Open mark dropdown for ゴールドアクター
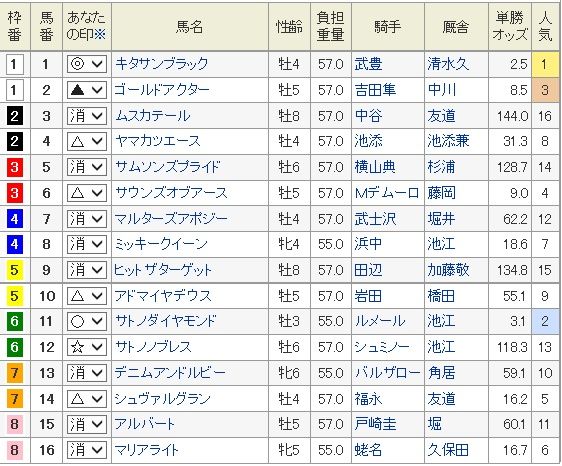 [87, 90]
